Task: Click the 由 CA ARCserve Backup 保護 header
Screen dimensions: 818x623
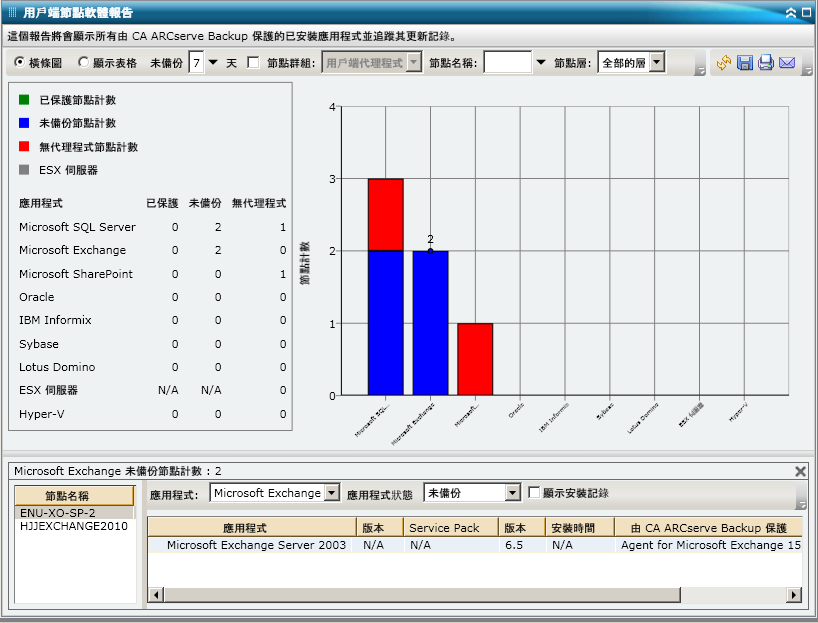Action: coord(708,528)
